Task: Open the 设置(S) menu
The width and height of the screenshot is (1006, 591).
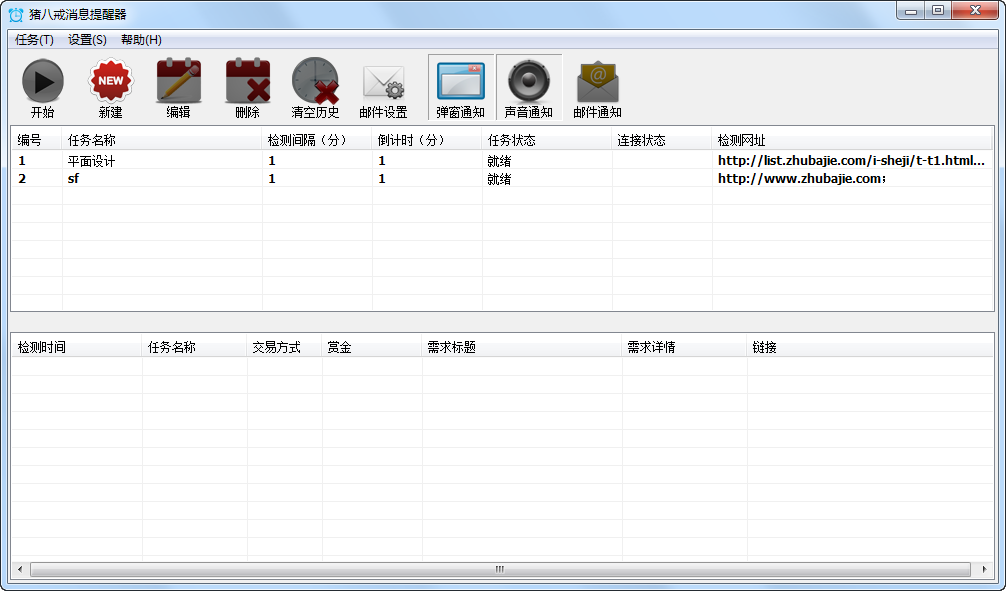Action: (x=87, y=40)
